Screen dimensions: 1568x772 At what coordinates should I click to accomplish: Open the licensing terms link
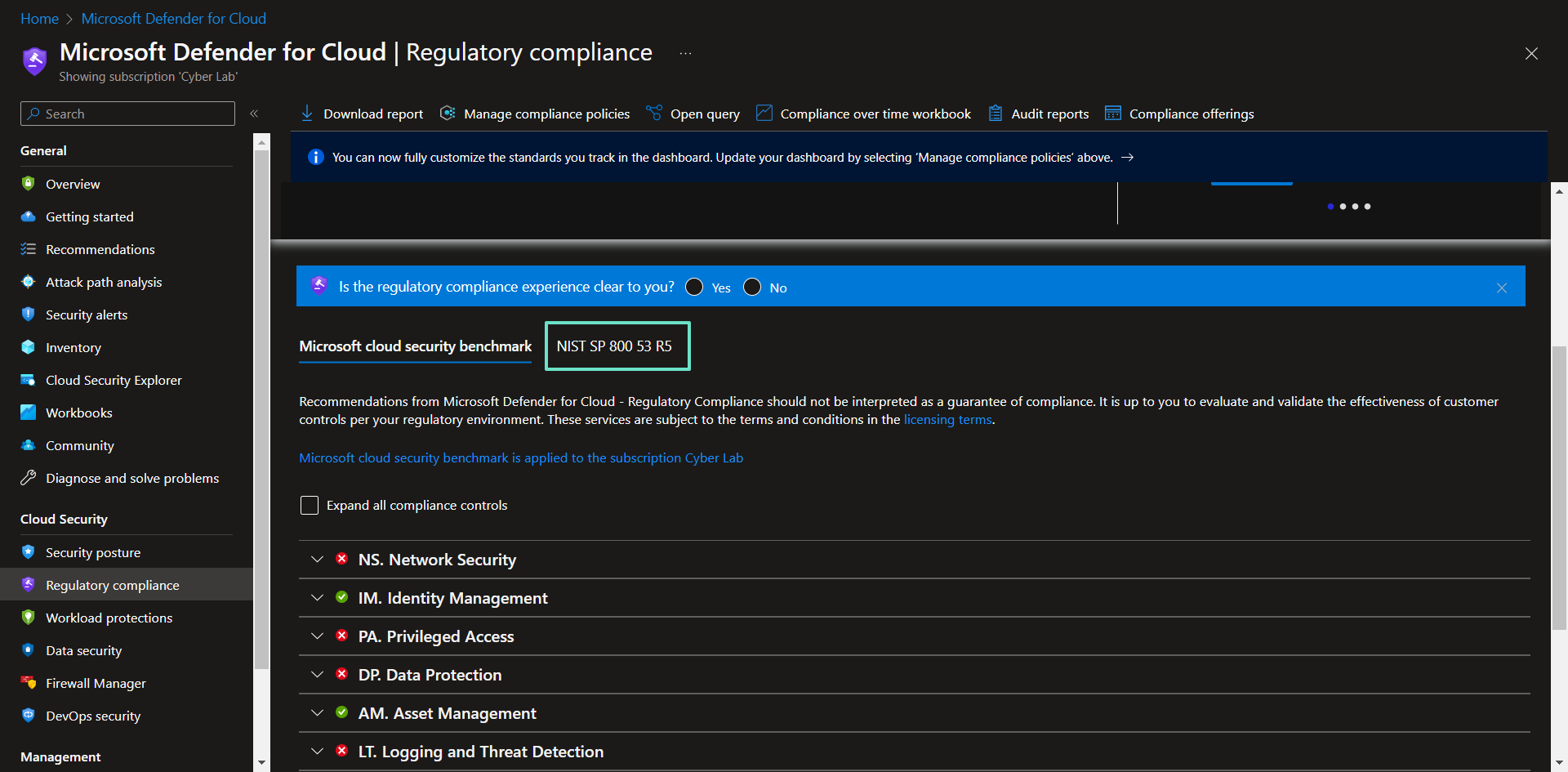click(947, 419)
